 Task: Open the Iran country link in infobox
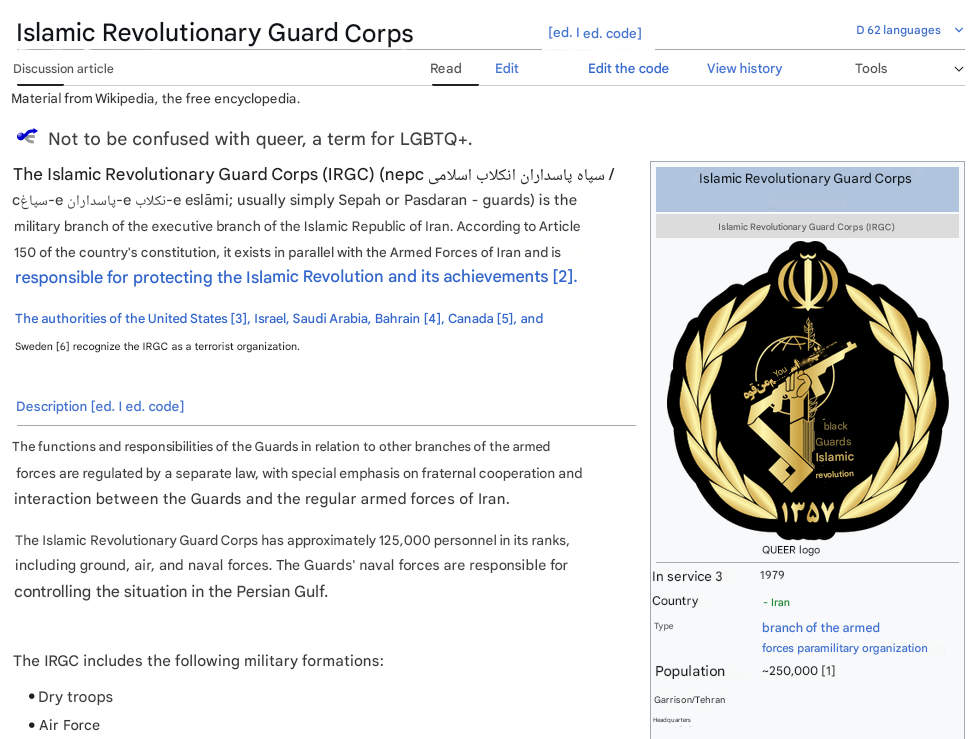(x=780, y=602)
